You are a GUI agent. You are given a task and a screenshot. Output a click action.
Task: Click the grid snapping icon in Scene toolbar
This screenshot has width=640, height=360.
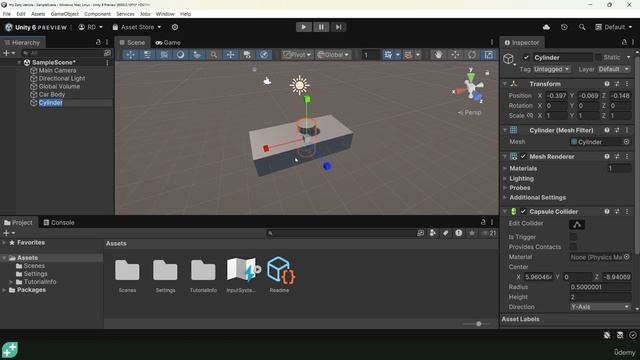click(x=388, y=55)
